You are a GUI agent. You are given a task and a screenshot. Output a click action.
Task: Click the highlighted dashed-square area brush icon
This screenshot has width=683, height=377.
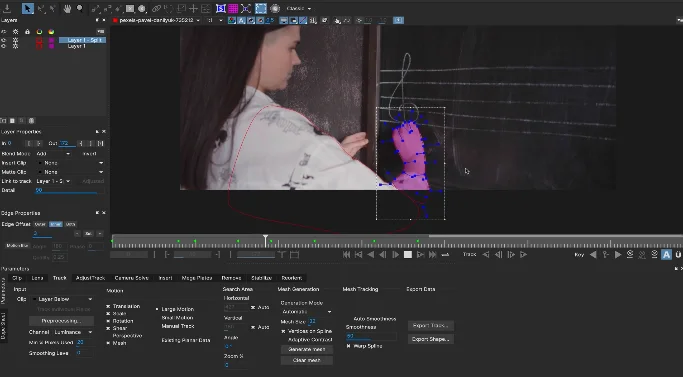(261, 8)
